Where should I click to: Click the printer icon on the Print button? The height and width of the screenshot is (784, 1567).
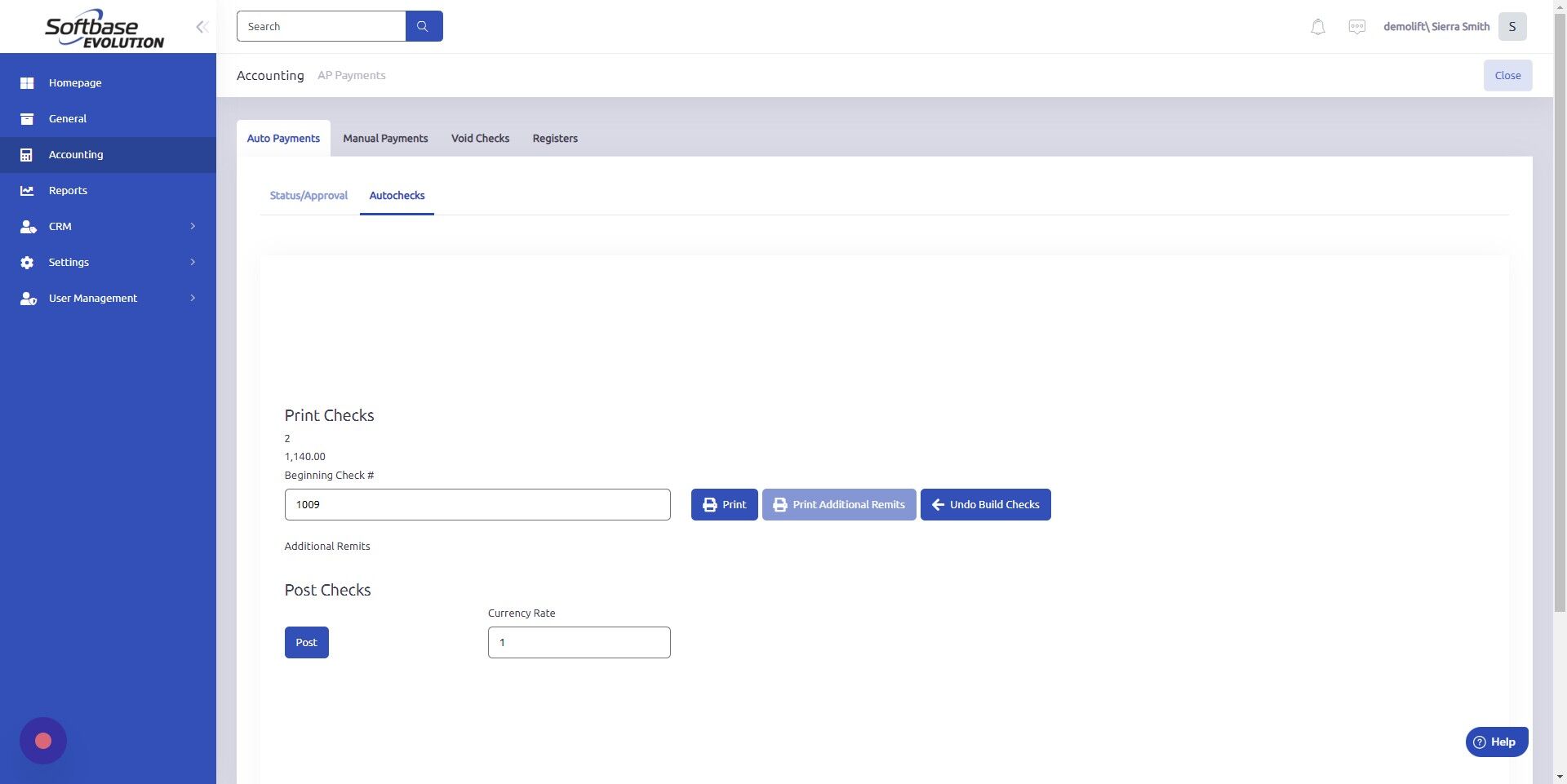coord(709,504)
